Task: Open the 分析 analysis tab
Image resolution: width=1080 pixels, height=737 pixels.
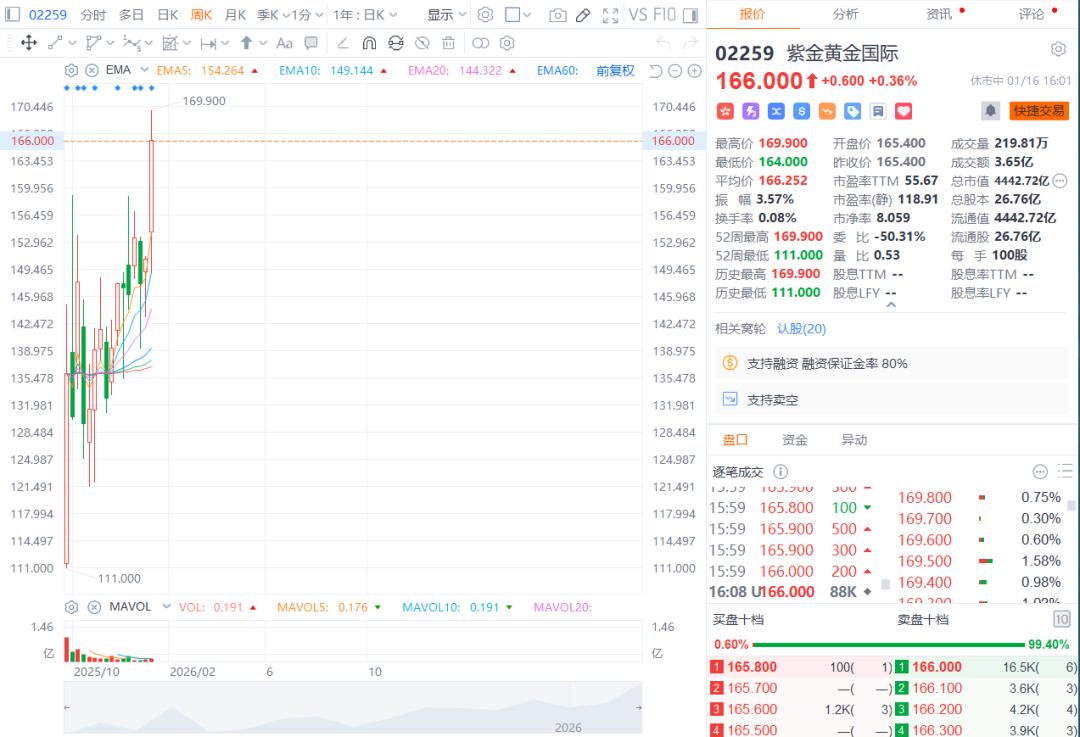Action: click(845, 14)
